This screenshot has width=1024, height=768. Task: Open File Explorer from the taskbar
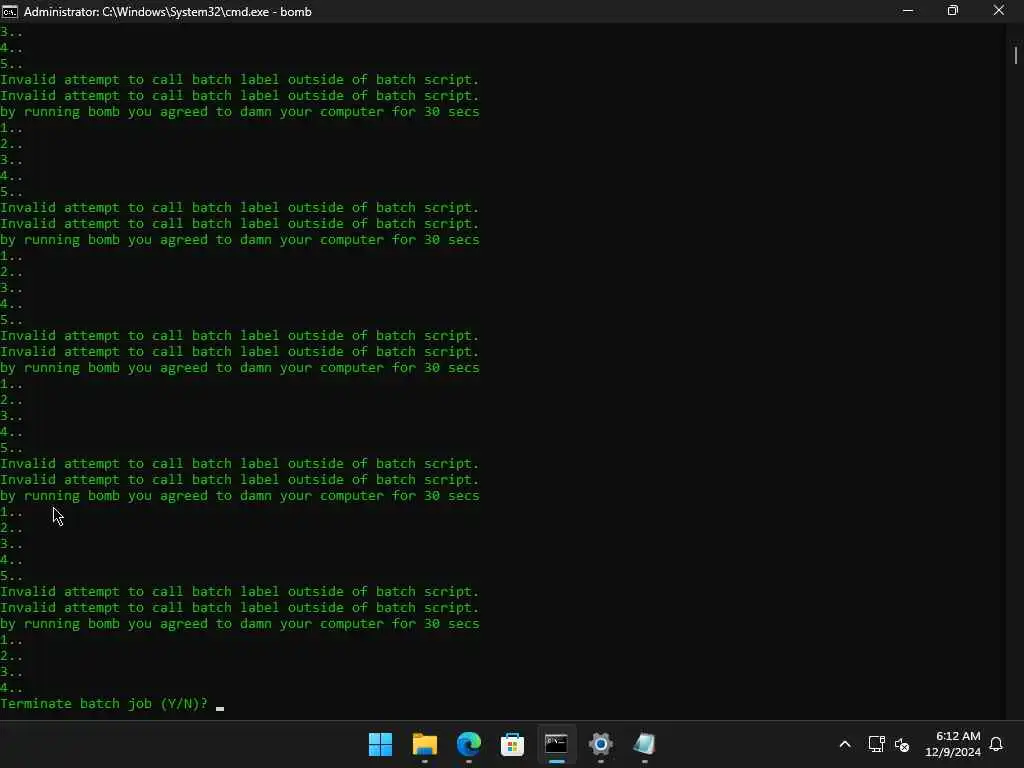(x=424, y=744)
